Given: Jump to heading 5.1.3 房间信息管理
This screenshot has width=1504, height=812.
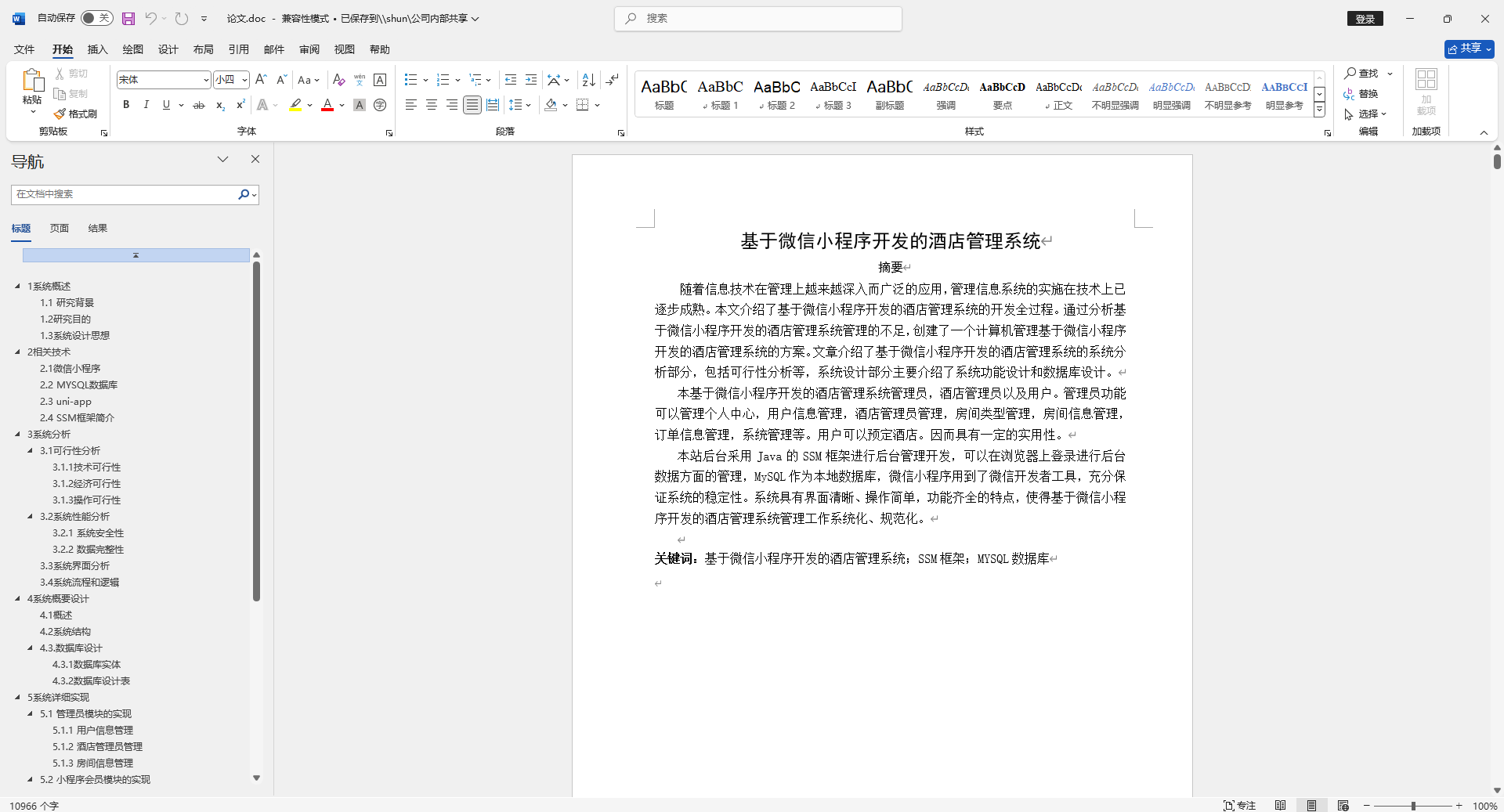Looking at the screenshot, I should coord(92,763).
